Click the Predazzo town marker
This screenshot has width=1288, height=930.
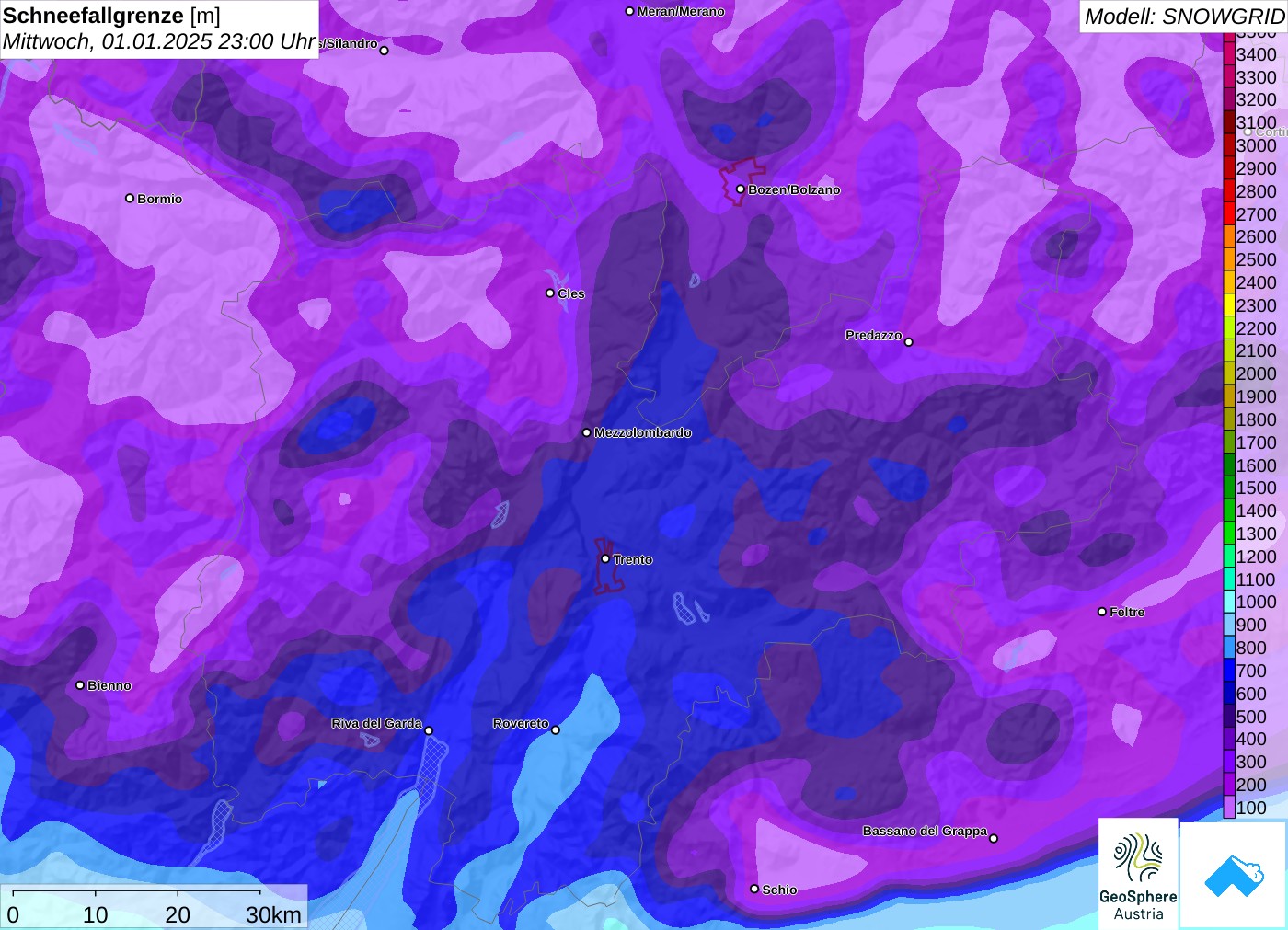(x=908, y=342)
